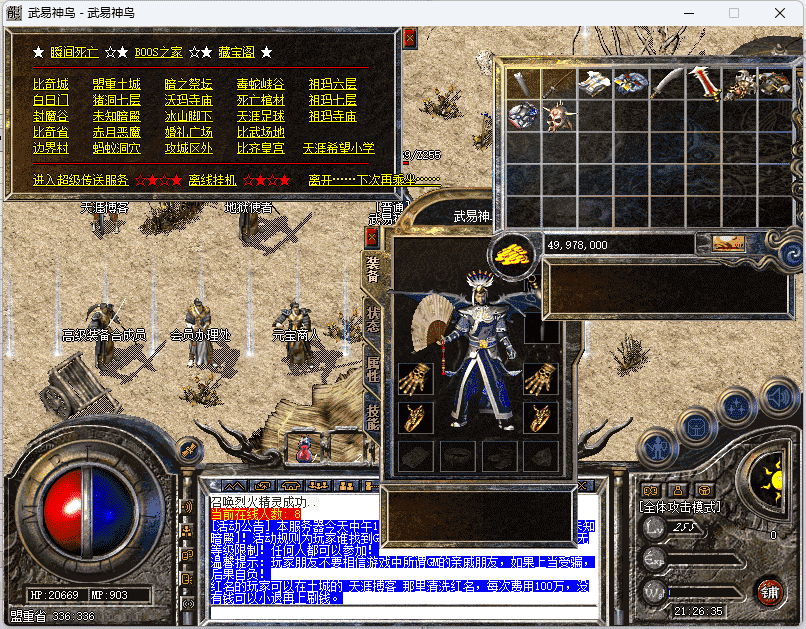Teleport to 比奇城
The height and width of the screenshot is (629, 806).
51,84
